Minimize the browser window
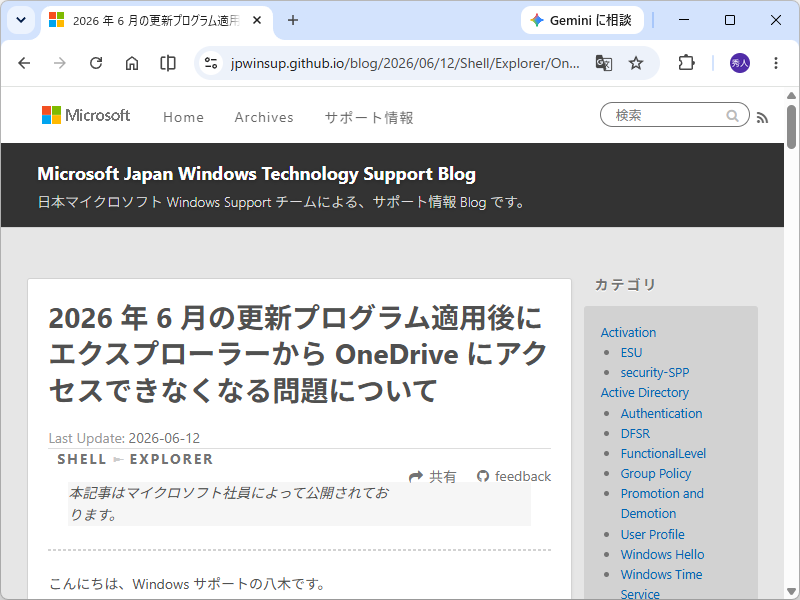 [x=684, y=20]
